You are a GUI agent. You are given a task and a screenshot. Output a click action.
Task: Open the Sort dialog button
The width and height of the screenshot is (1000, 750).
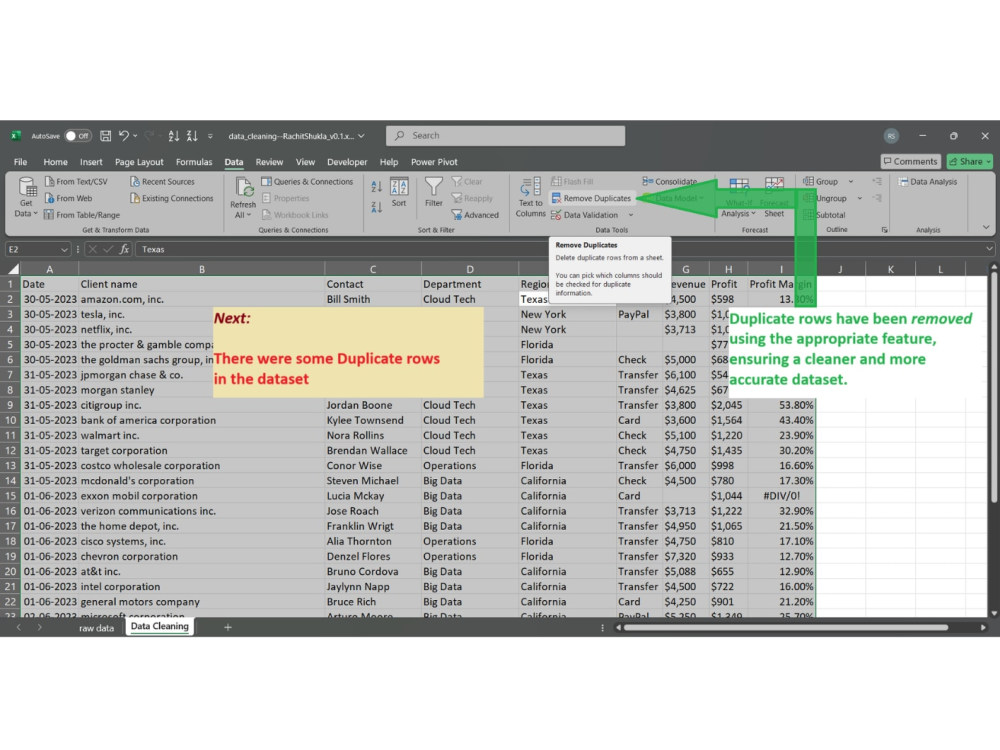[399, 193]
